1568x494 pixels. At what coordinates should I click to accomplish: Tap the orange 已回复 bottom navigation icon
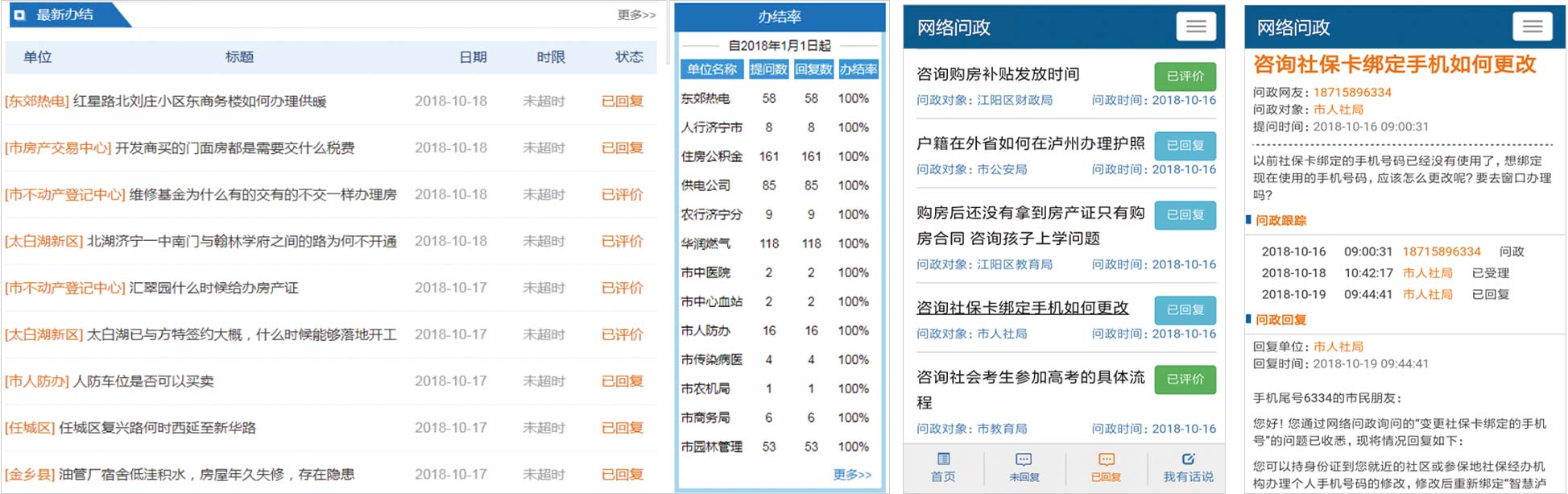(1106, 459)
